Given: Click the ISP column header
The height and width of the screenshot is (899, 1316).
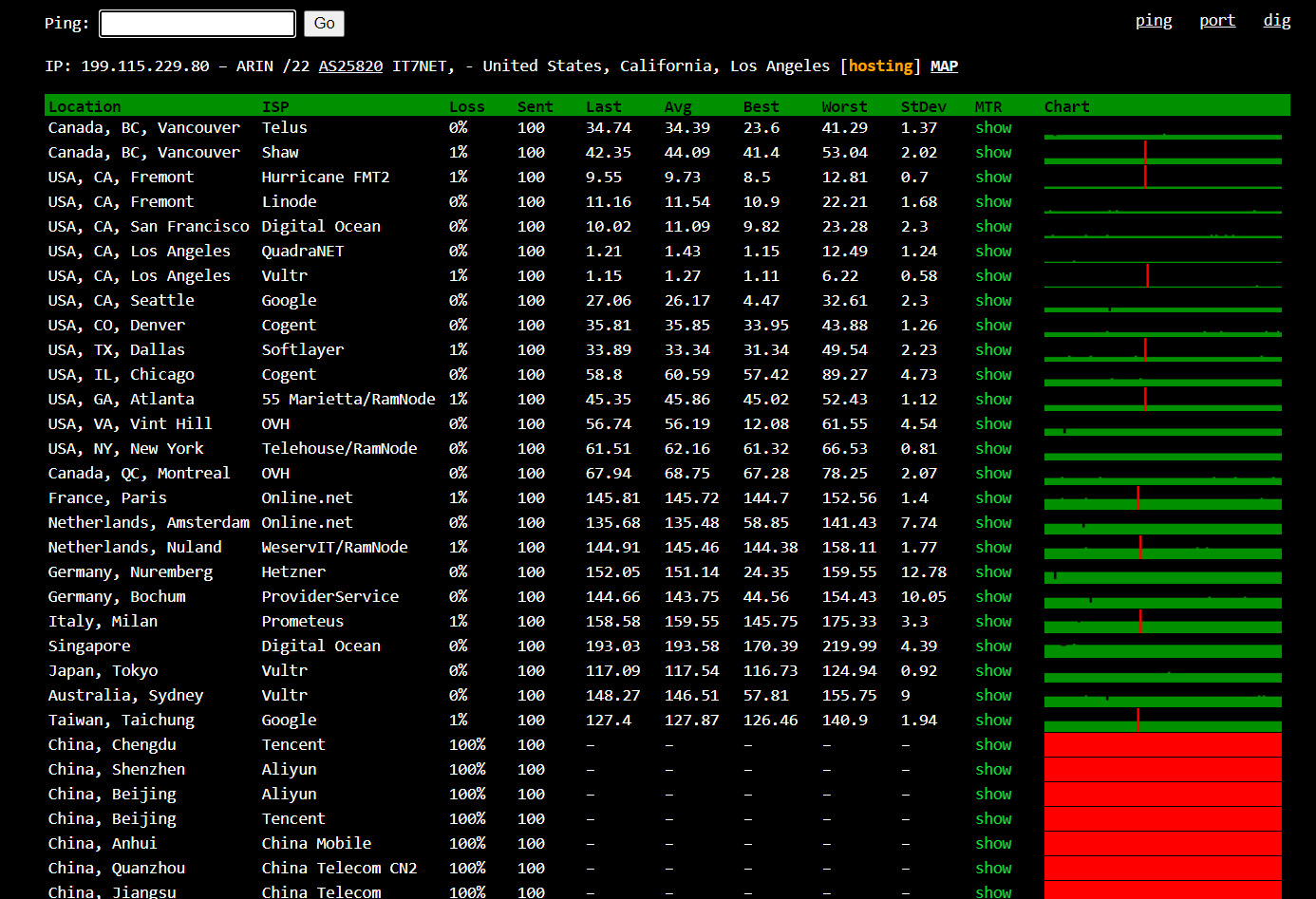Looking at the screenshot, I should [275, 107].
